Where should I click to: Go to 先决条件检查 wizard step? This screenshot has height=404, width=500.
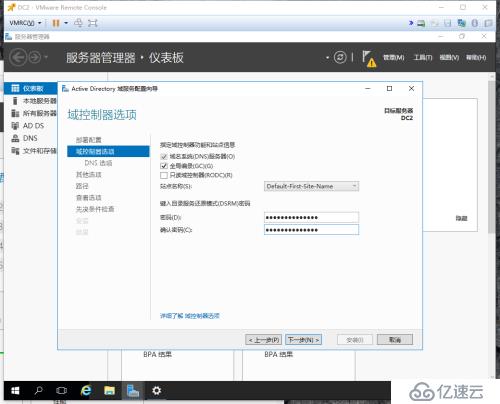coord(95,209)
